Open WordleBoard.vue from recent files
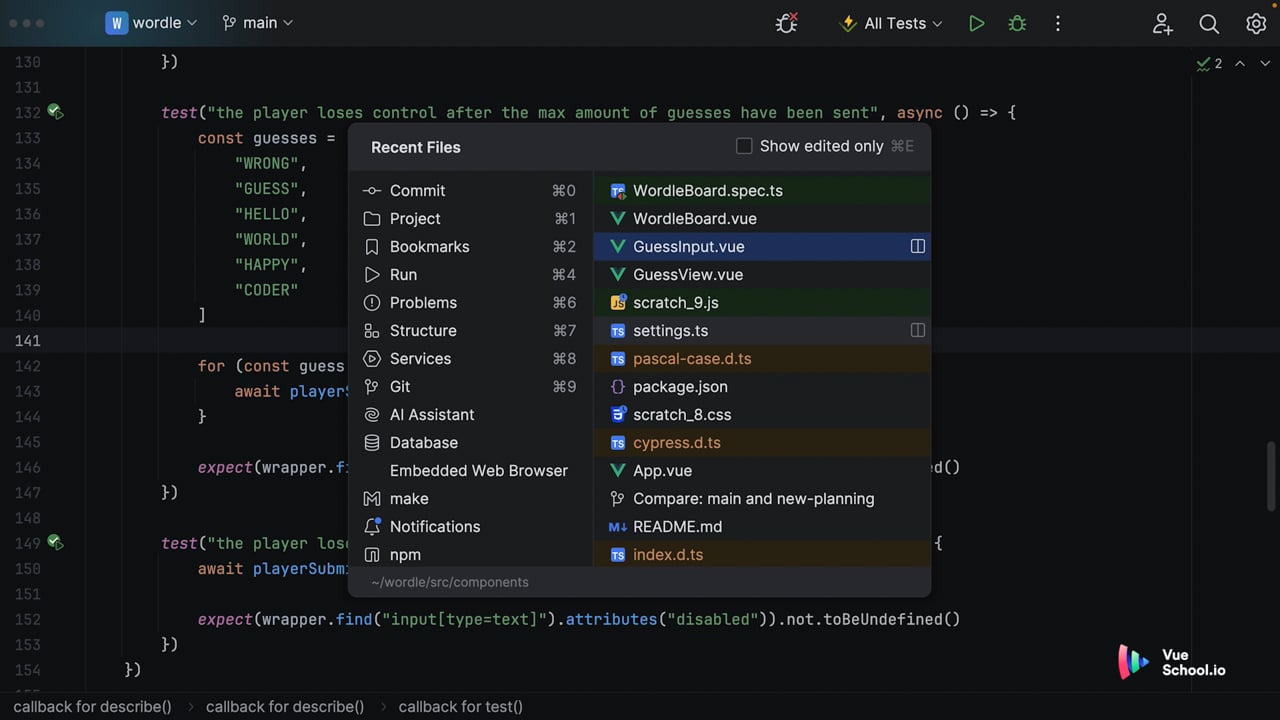Viewport: 1280px width, 720px height. [762, 218]
